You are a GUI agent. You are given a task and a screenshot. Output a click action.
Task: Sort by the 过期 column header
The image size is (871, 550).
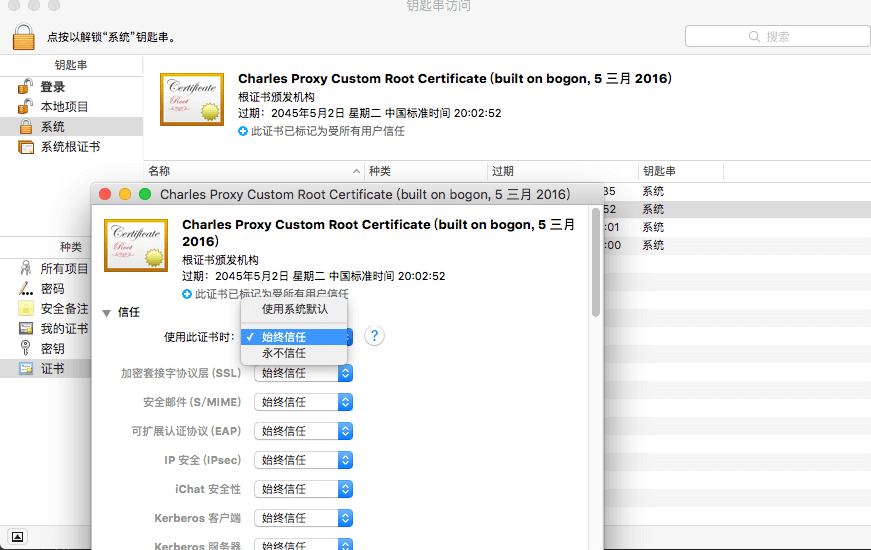pos(563,171)
